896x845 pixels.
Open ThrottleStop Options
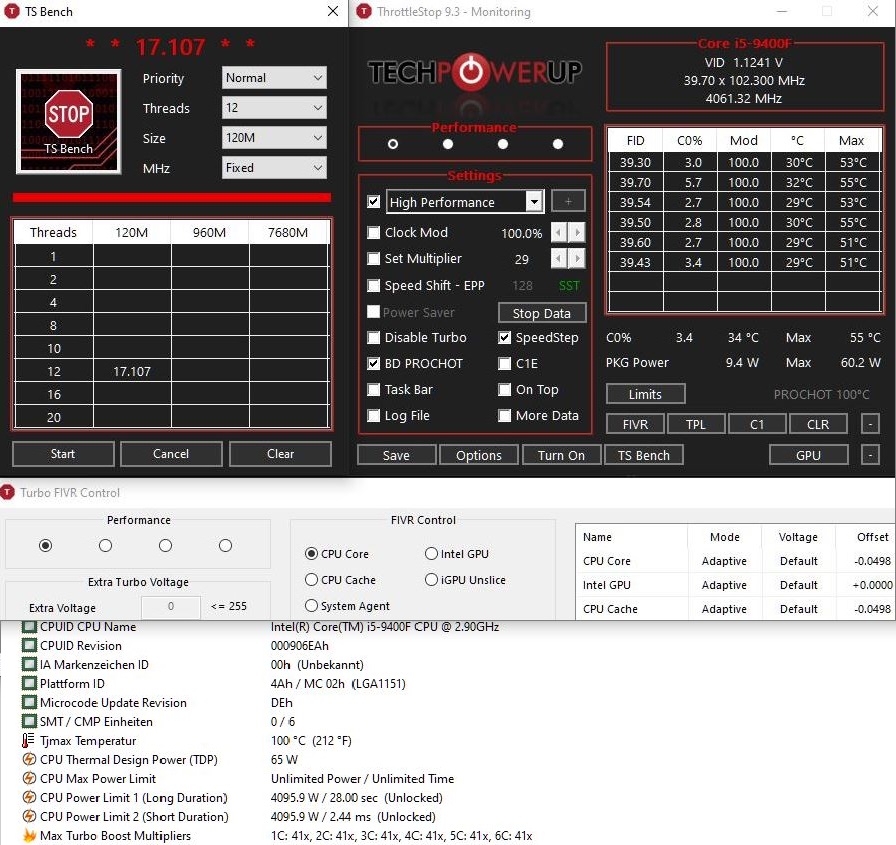(479, 455)
